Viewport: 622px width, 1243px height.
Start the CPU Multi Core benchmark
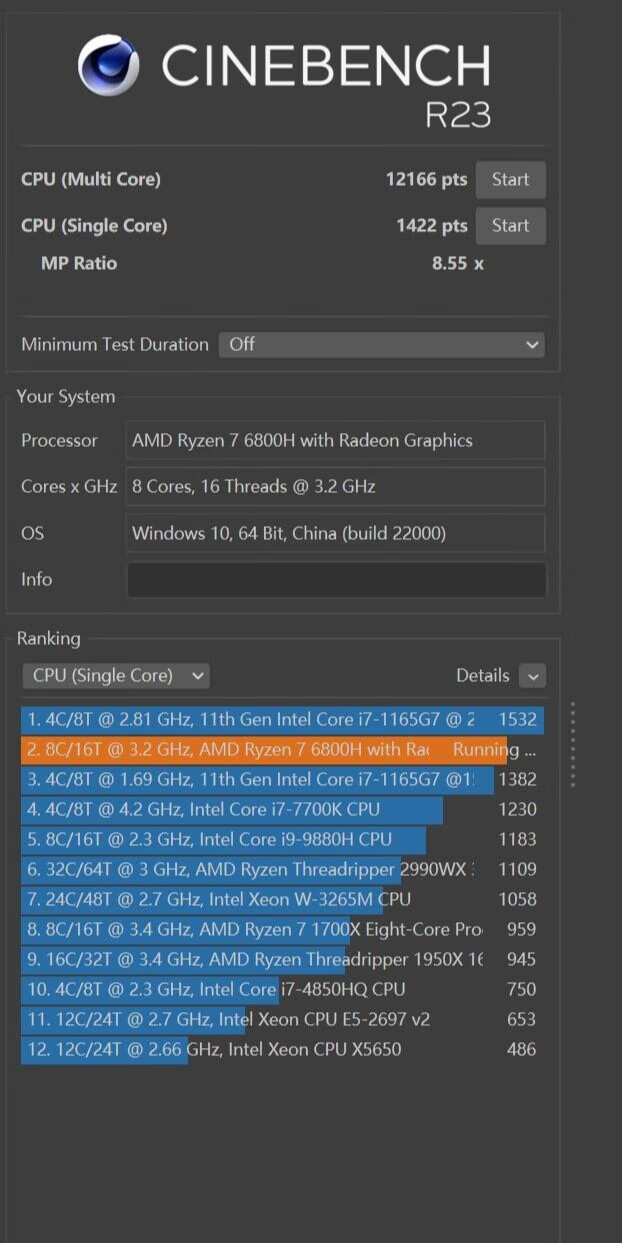[510, 179]
